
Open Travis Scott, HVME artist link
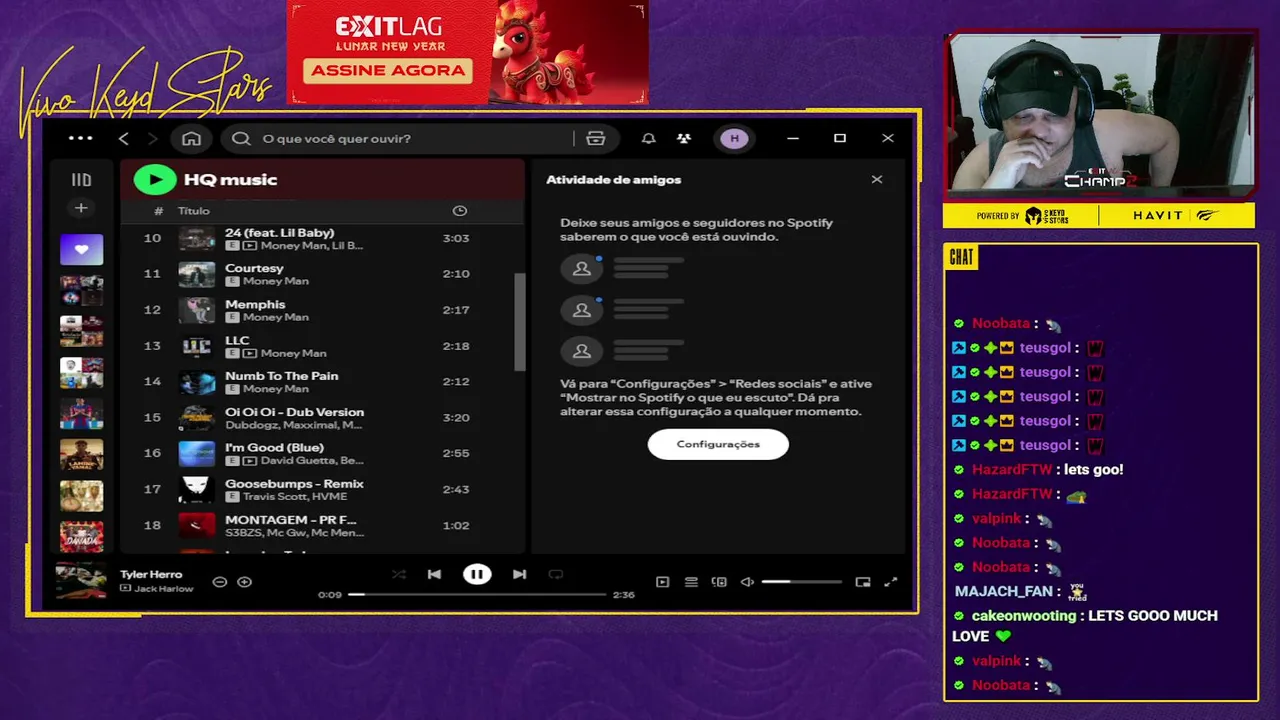coord(295,497)
